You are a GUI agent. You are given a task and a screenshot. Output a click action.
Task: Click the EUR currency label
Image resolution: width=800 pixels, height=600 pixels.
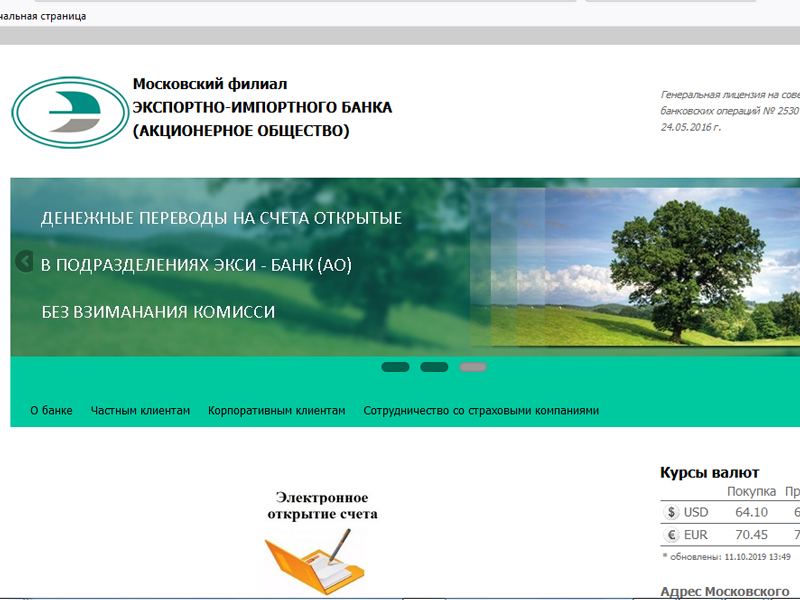point(696,535)
